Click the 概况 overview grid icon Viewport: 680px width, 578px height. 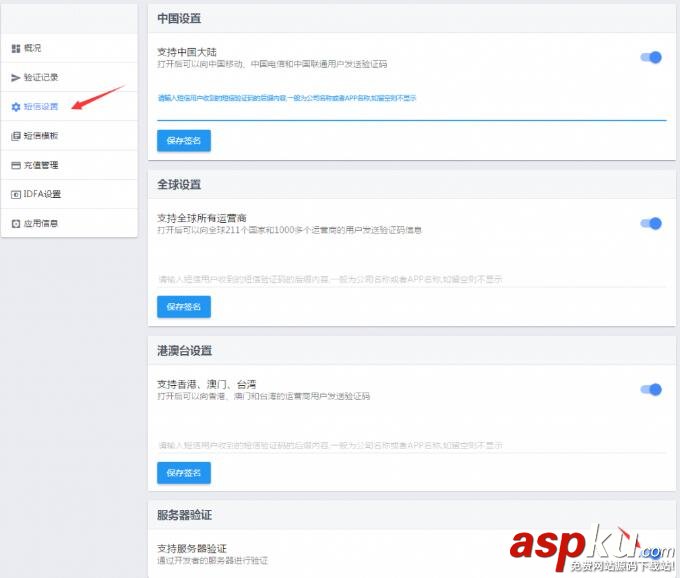click(16, 49)
